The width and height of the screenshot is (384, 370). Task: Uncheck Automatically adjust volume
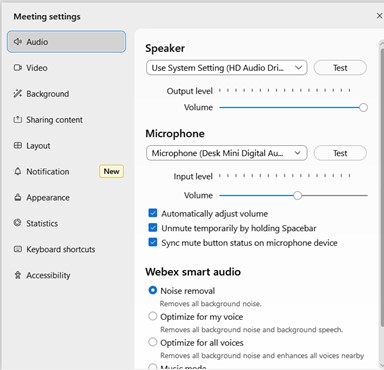click(153, 213)
